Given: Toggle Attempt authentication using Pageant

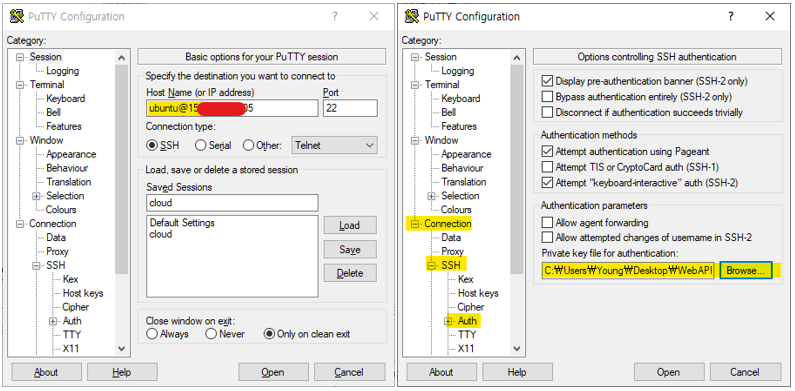Looking at the screenshot, I should point(547,151).
